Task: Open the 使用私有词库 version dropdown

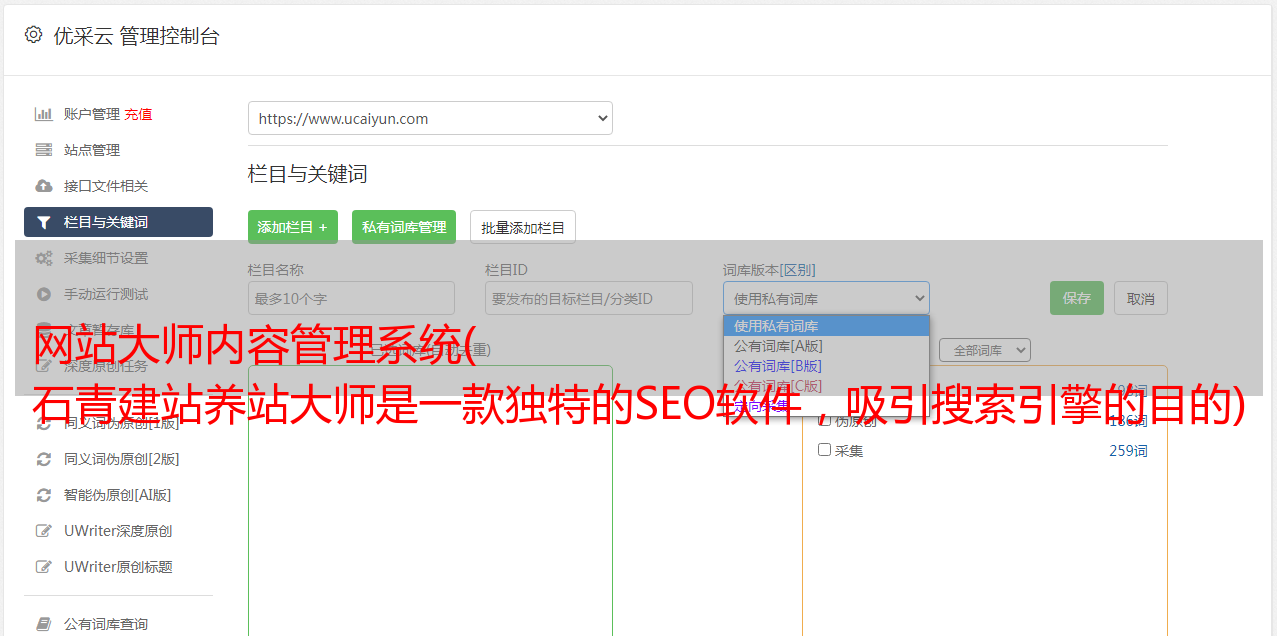Action: pos(826,298)
